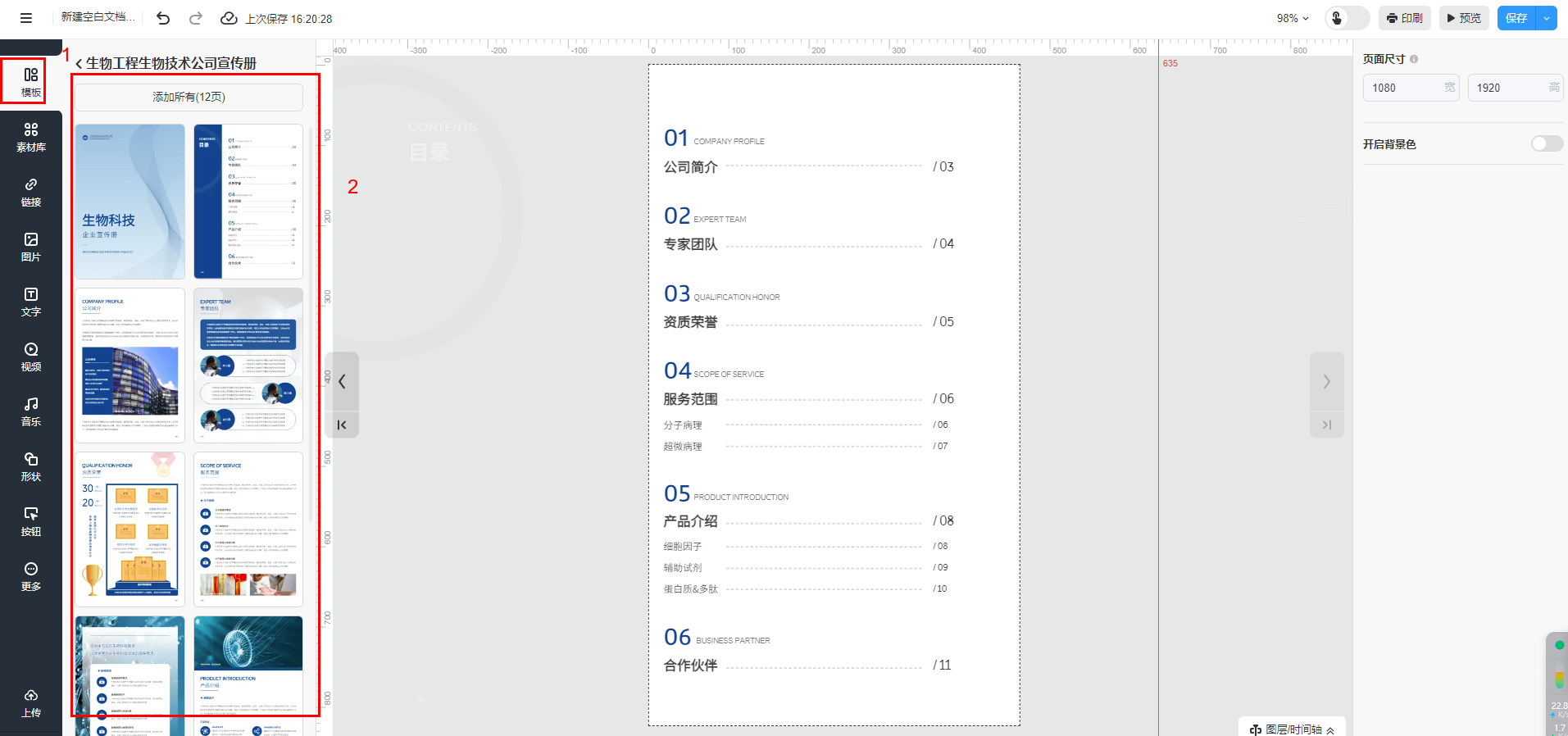Expand the 图层/时间轴 layers timeline panel

1293,729
